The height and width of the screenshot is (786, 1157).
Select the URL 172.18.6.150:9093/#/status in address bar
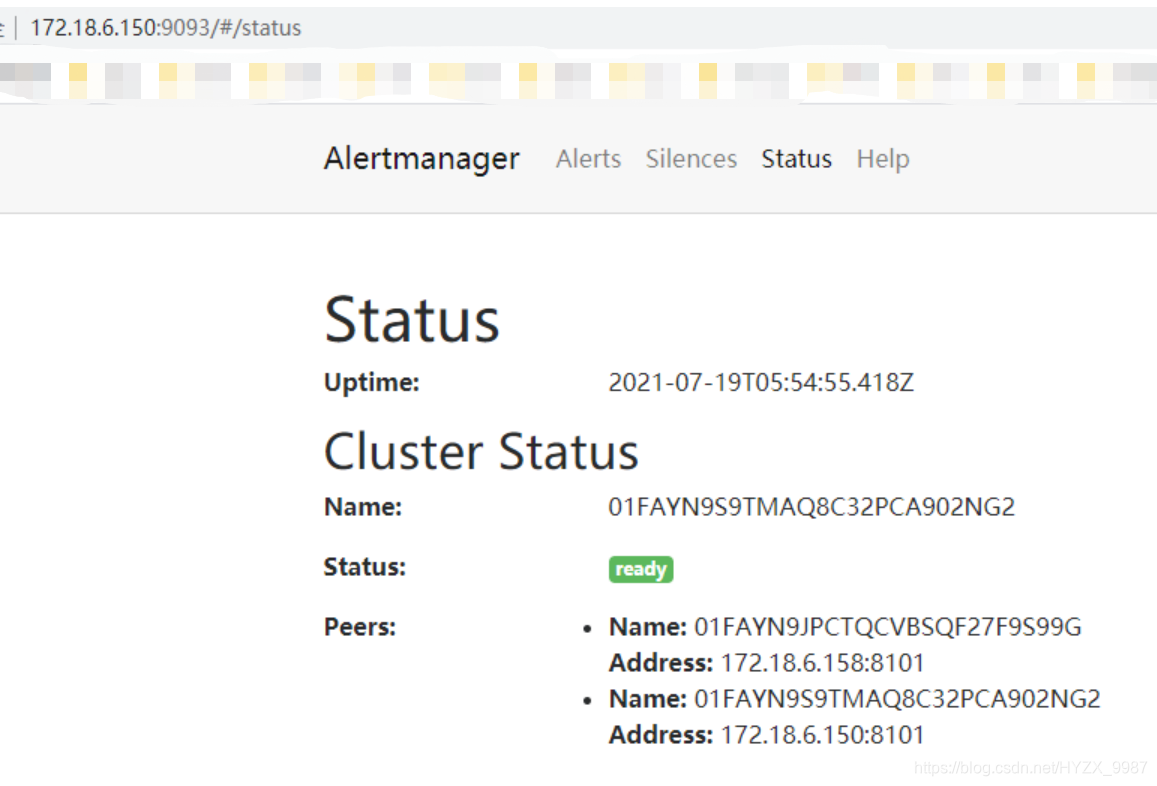click(166, 27)
